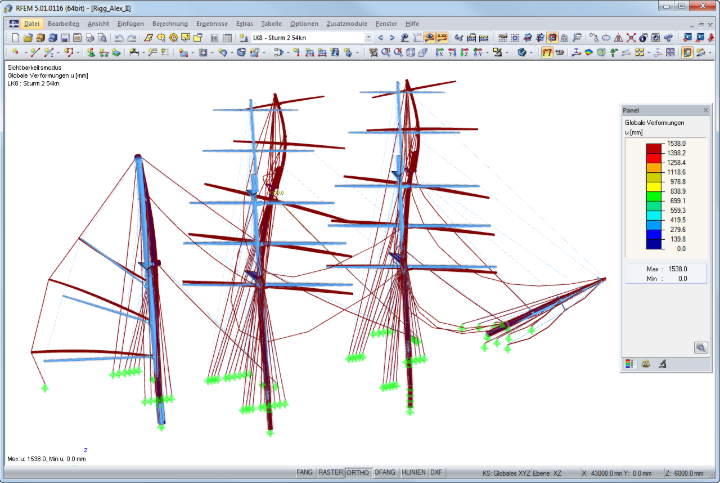Open the Bearbeiten menu
This screenshot has height=483, width=720.
(x=63, y=23)
